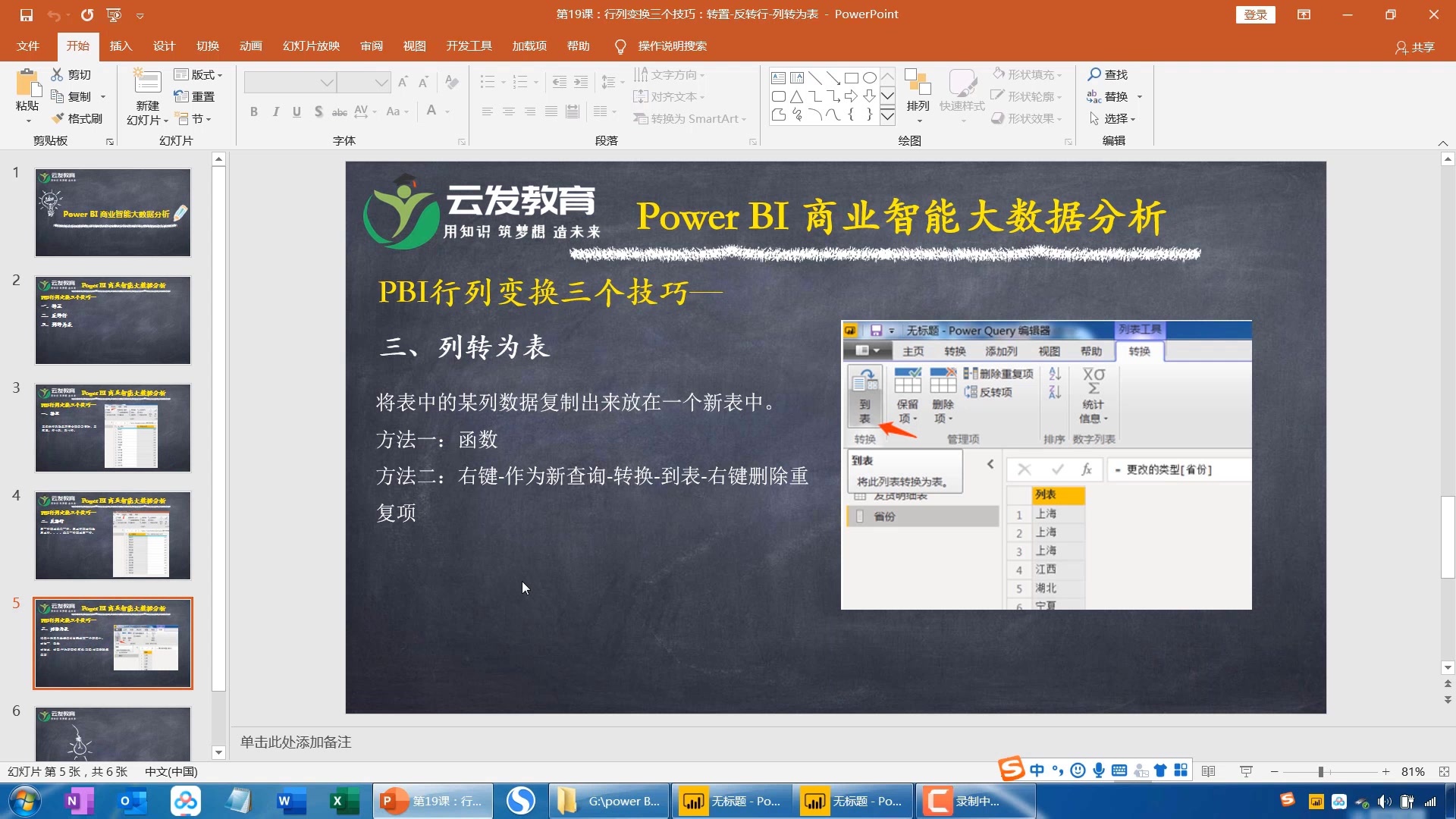Click the Format Painter (格式刷) brush icon

(x=58, y=118)
